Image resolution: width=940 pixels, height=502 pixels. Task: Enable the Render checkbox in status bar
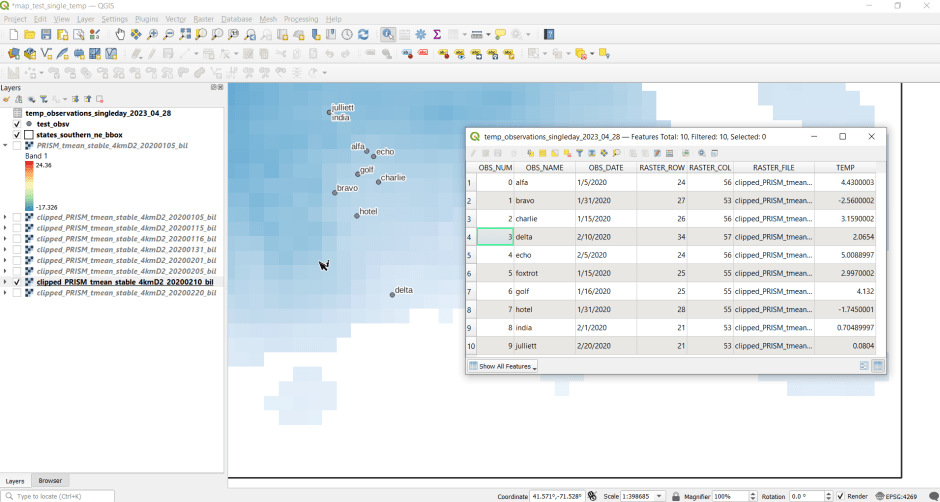pyautogui.click(x=841, y=496)
